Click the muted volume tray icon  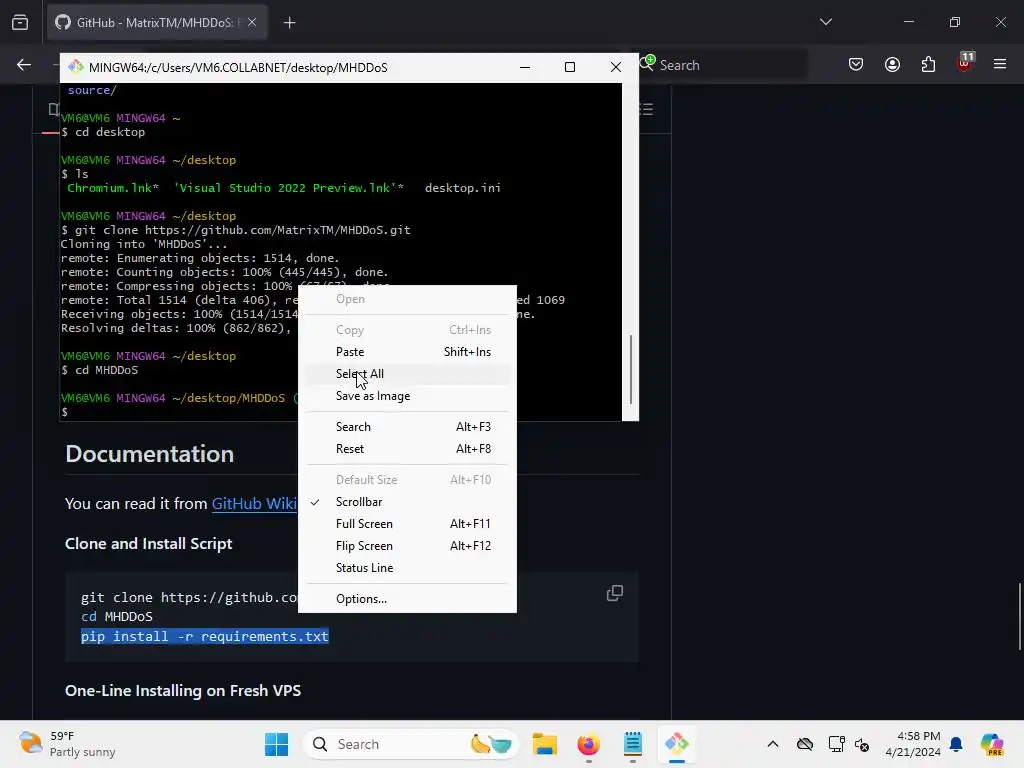tap(862, 744)
